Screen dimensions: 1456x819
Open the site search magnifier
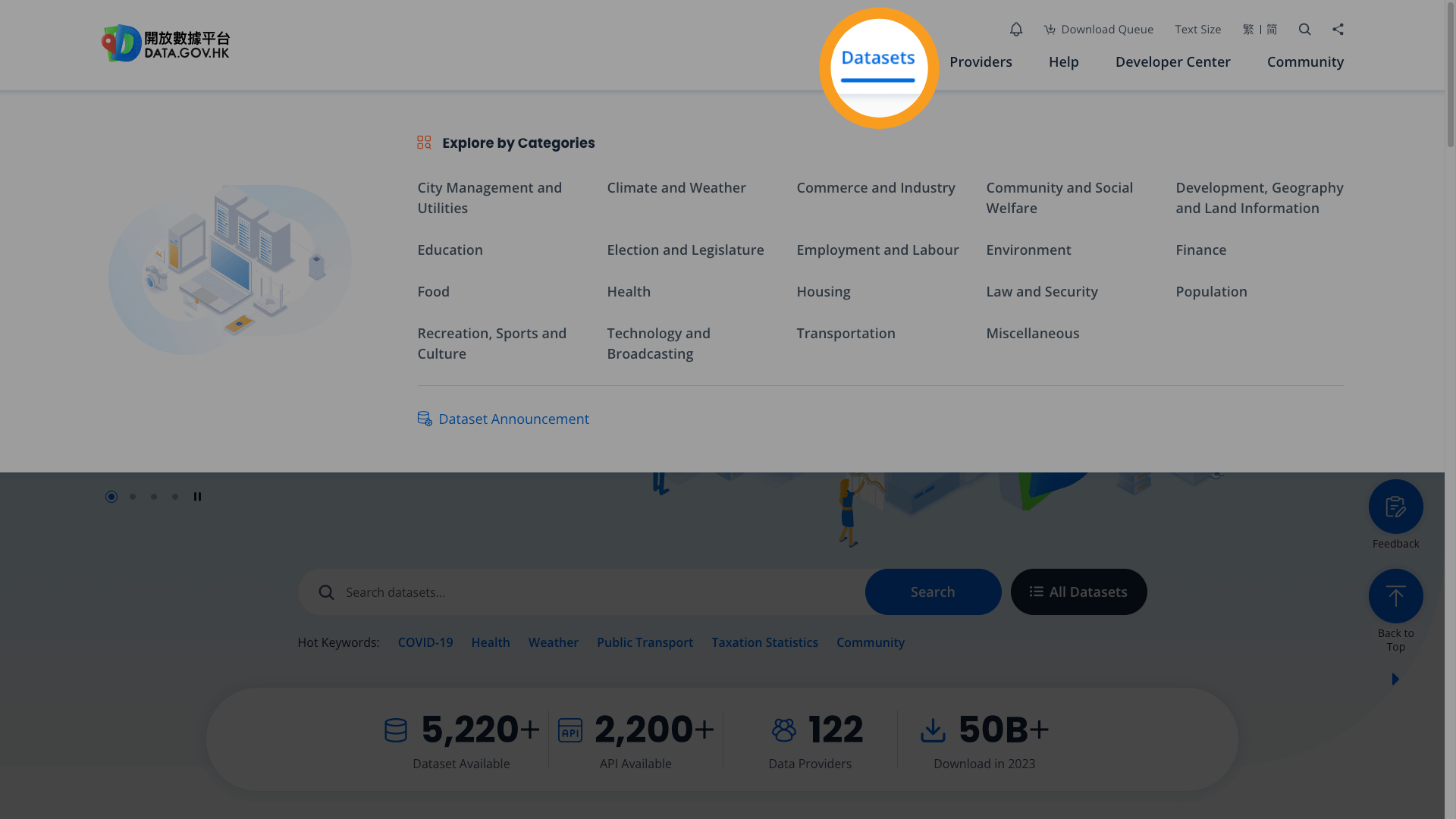click(1304, 29)
